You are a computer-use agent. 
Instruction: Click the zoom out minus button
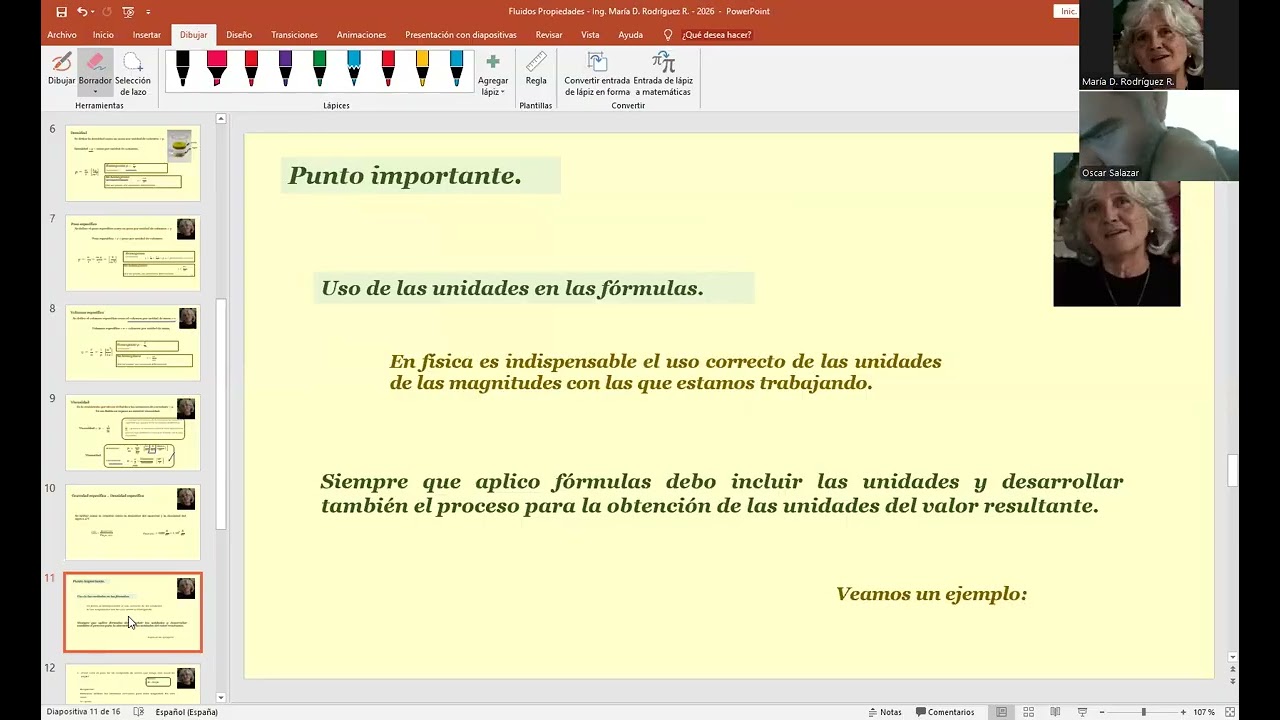click(x=1103, y=712)
